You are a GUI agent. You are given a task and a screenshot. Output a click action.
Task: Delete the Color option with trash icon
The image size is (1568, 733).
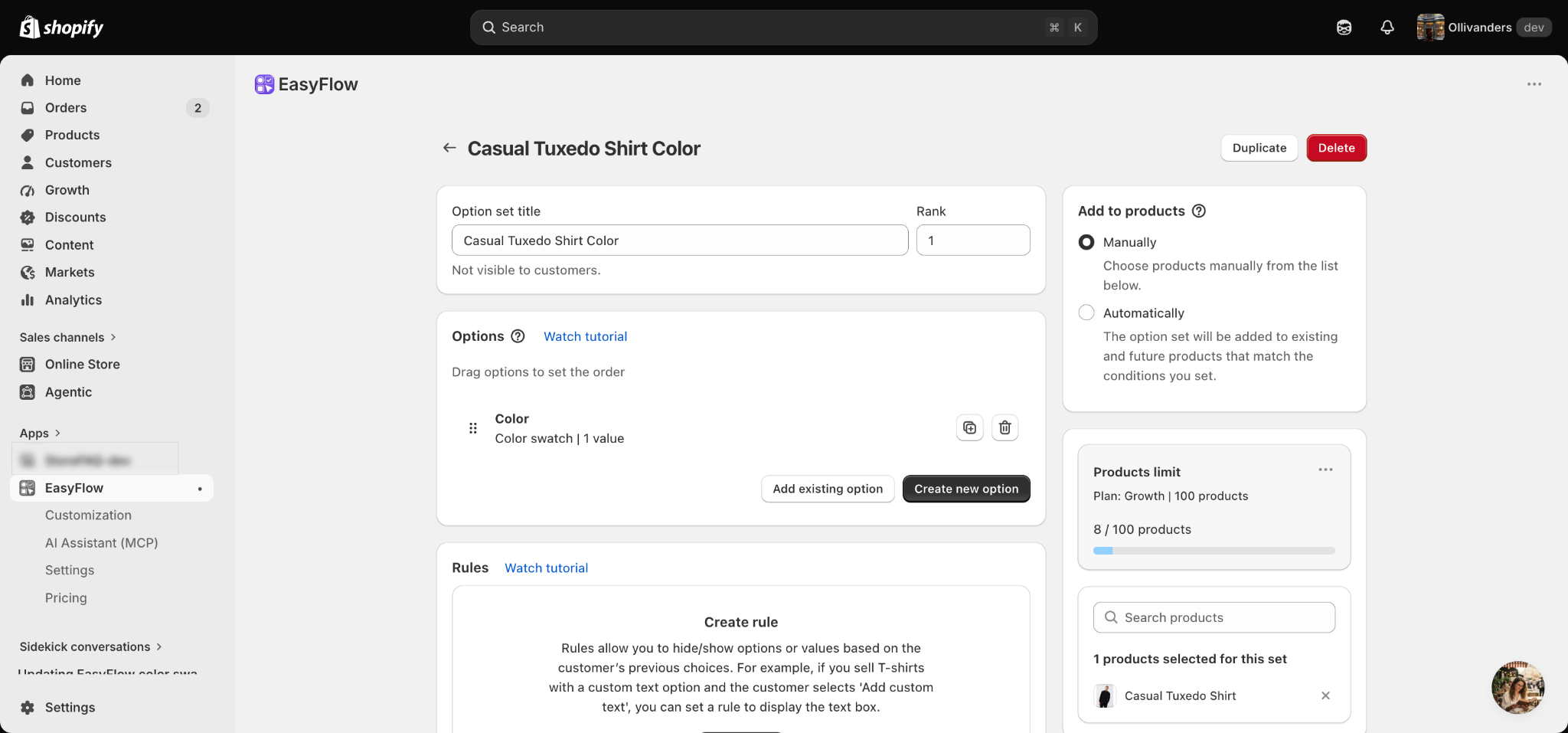tap(1005, 427)
